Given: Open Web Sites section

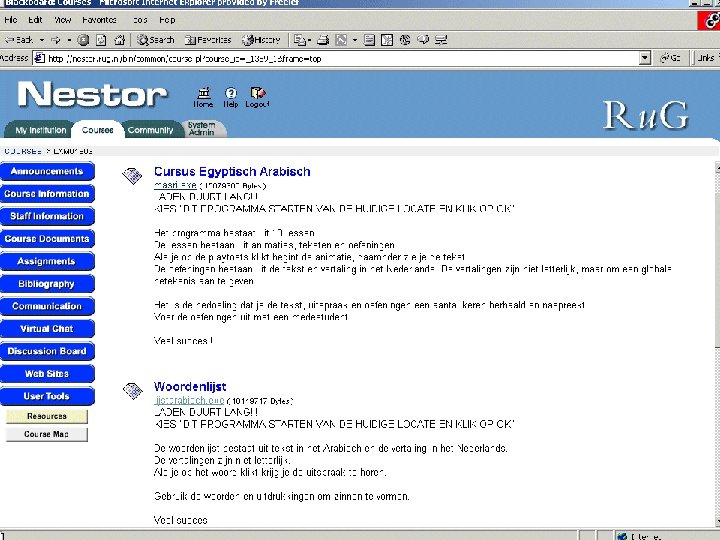Looking at the screenshot, I should coord(47,374).
